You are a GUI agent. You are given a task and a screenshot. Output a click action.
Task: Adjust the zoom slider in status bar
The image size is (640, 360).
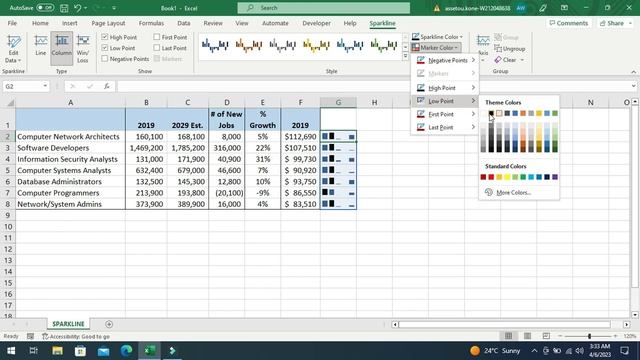[x=589, y=336]
